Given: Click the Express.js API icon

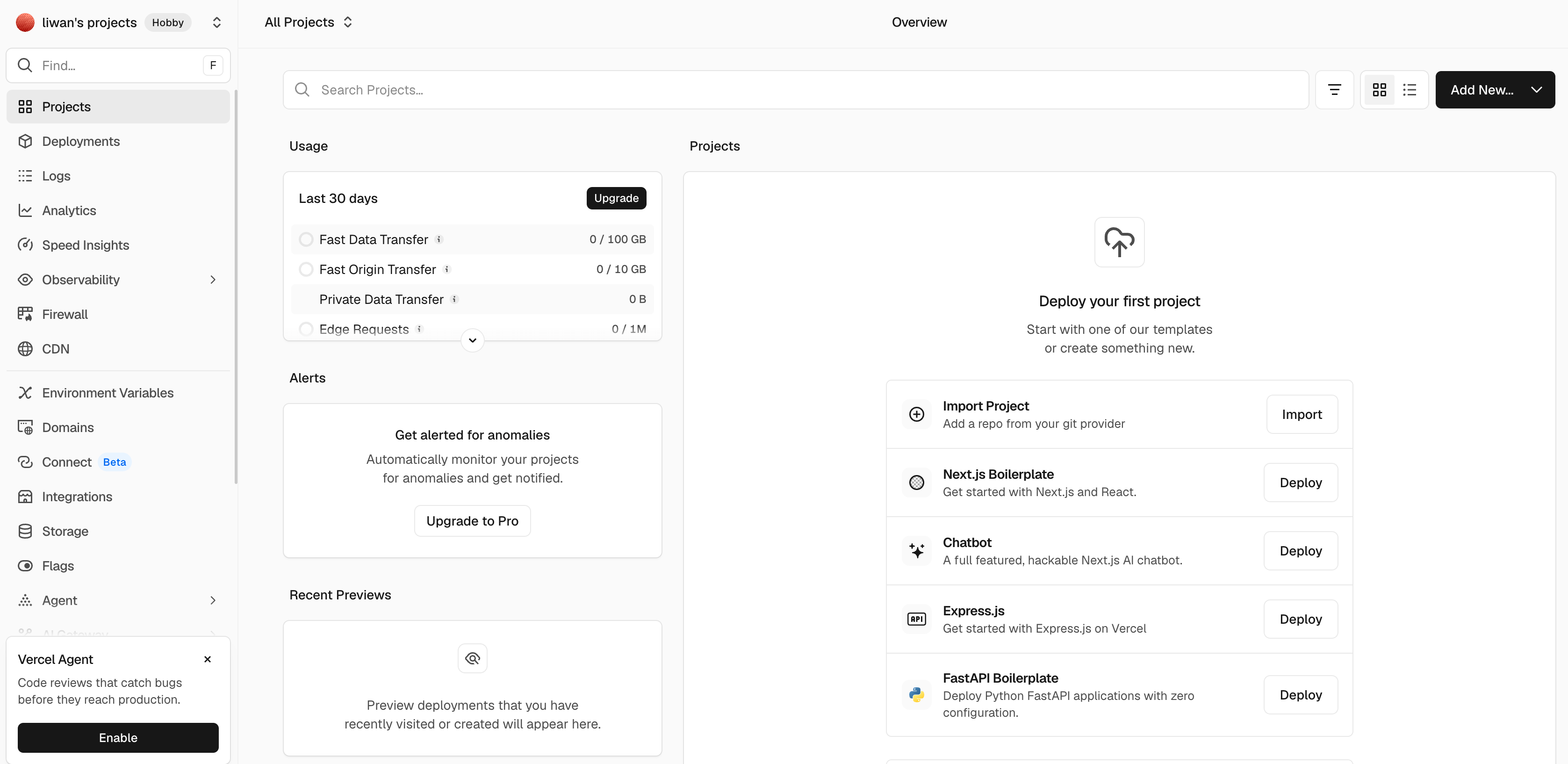Looking at the screenshot, I should 917,619.
